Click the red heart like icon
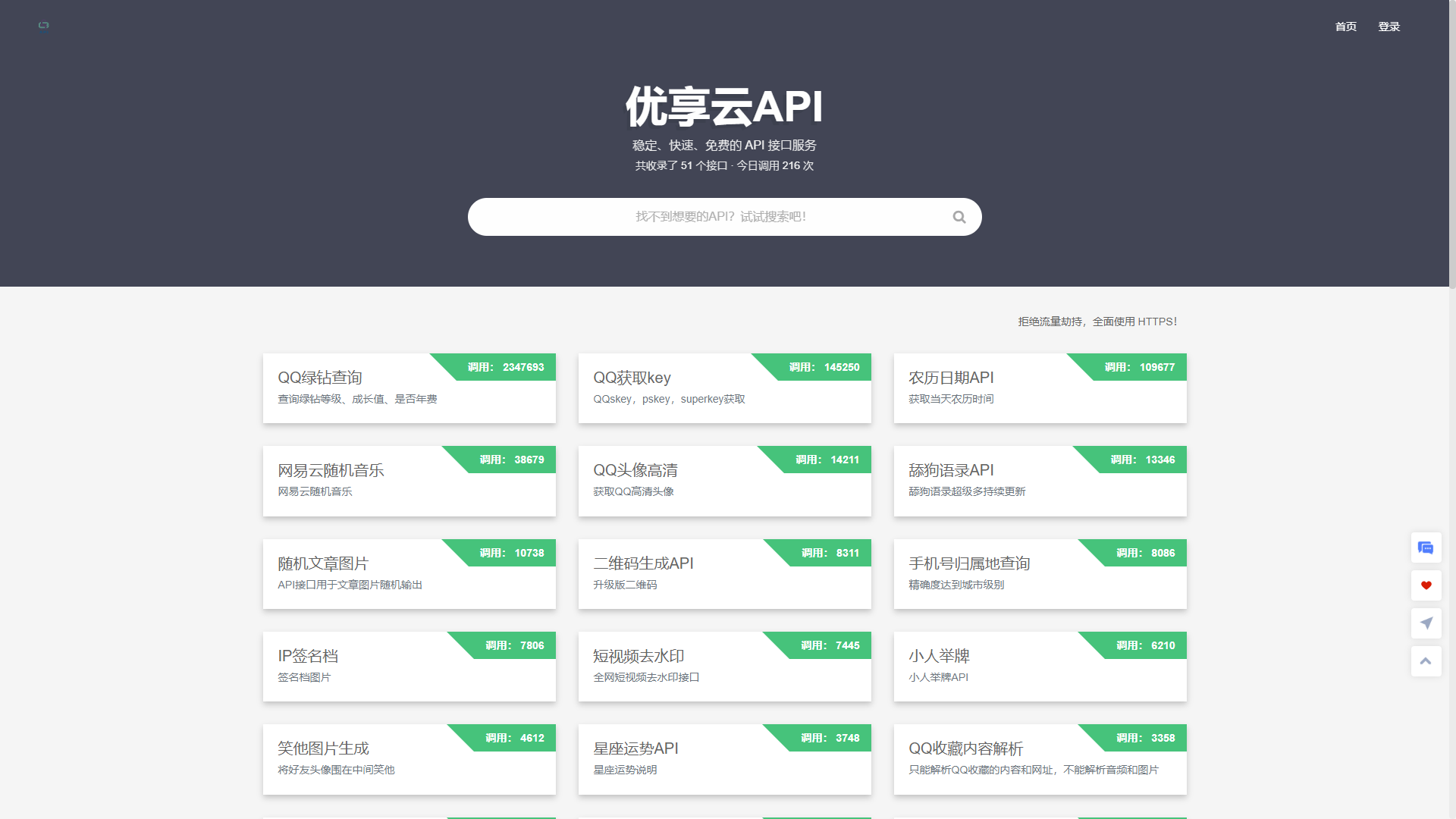This screenshot has width=1456, height=819. coord(1426,585)
